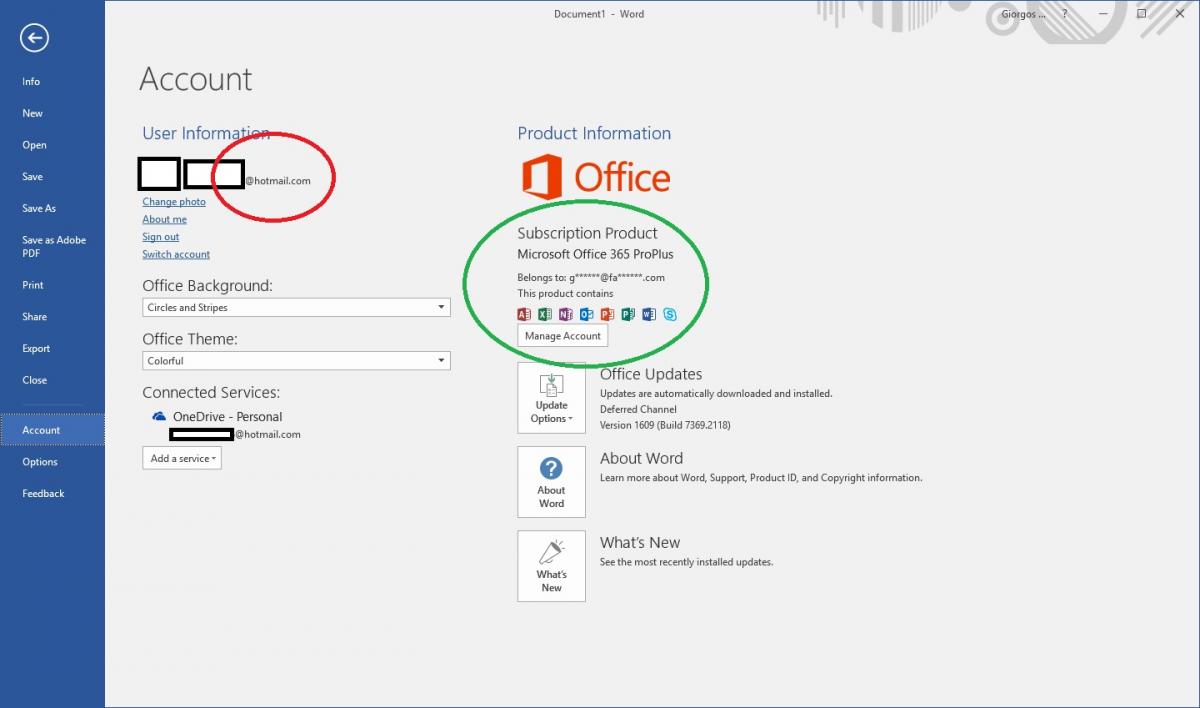
Task: Open the help question mark in title bar
Action: pos(1064,14)
